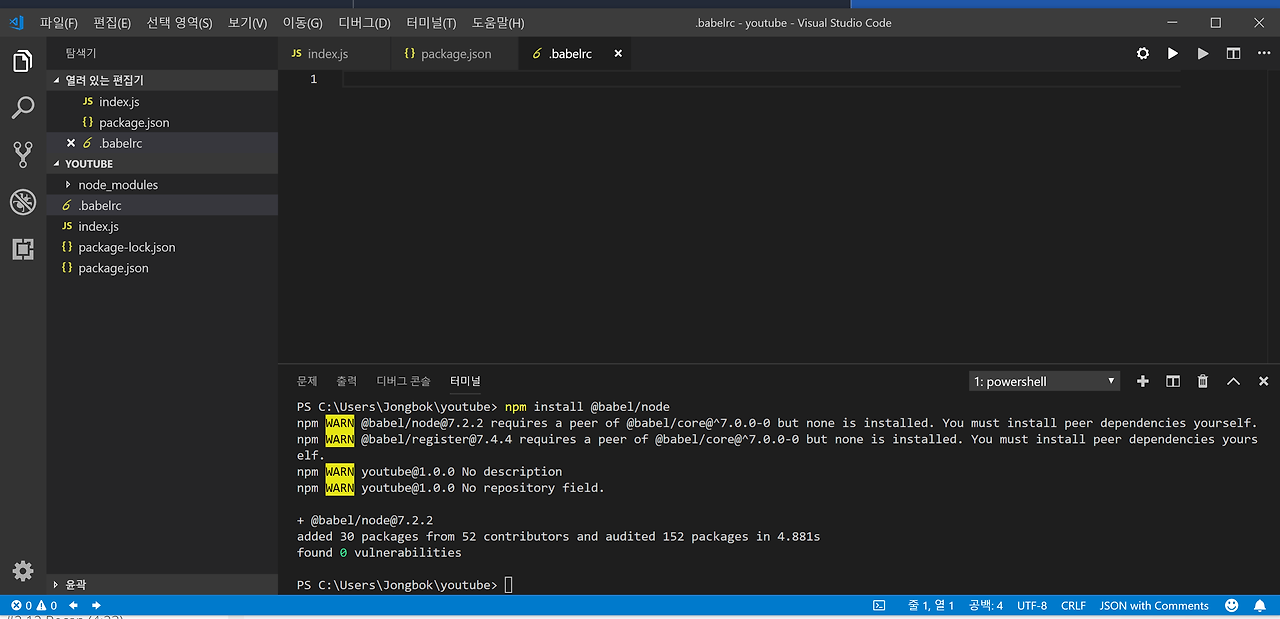
Task: Collapse the YOUTUBE folder section
Action: pos(162,164)
